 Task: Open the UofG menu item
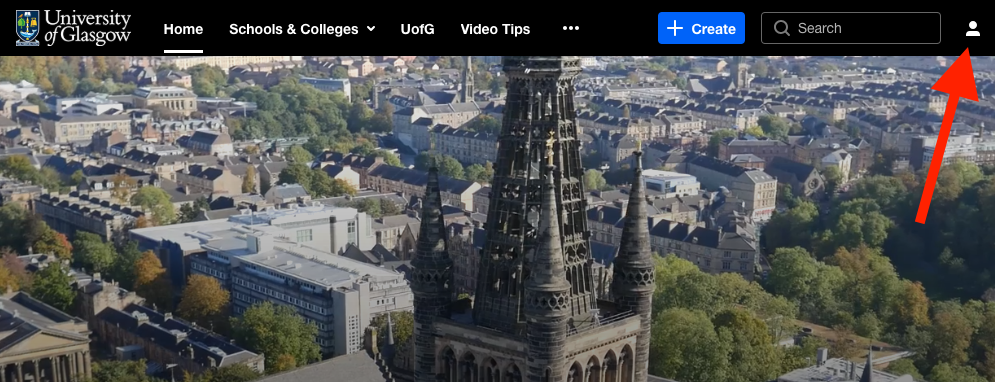point(418,29)
